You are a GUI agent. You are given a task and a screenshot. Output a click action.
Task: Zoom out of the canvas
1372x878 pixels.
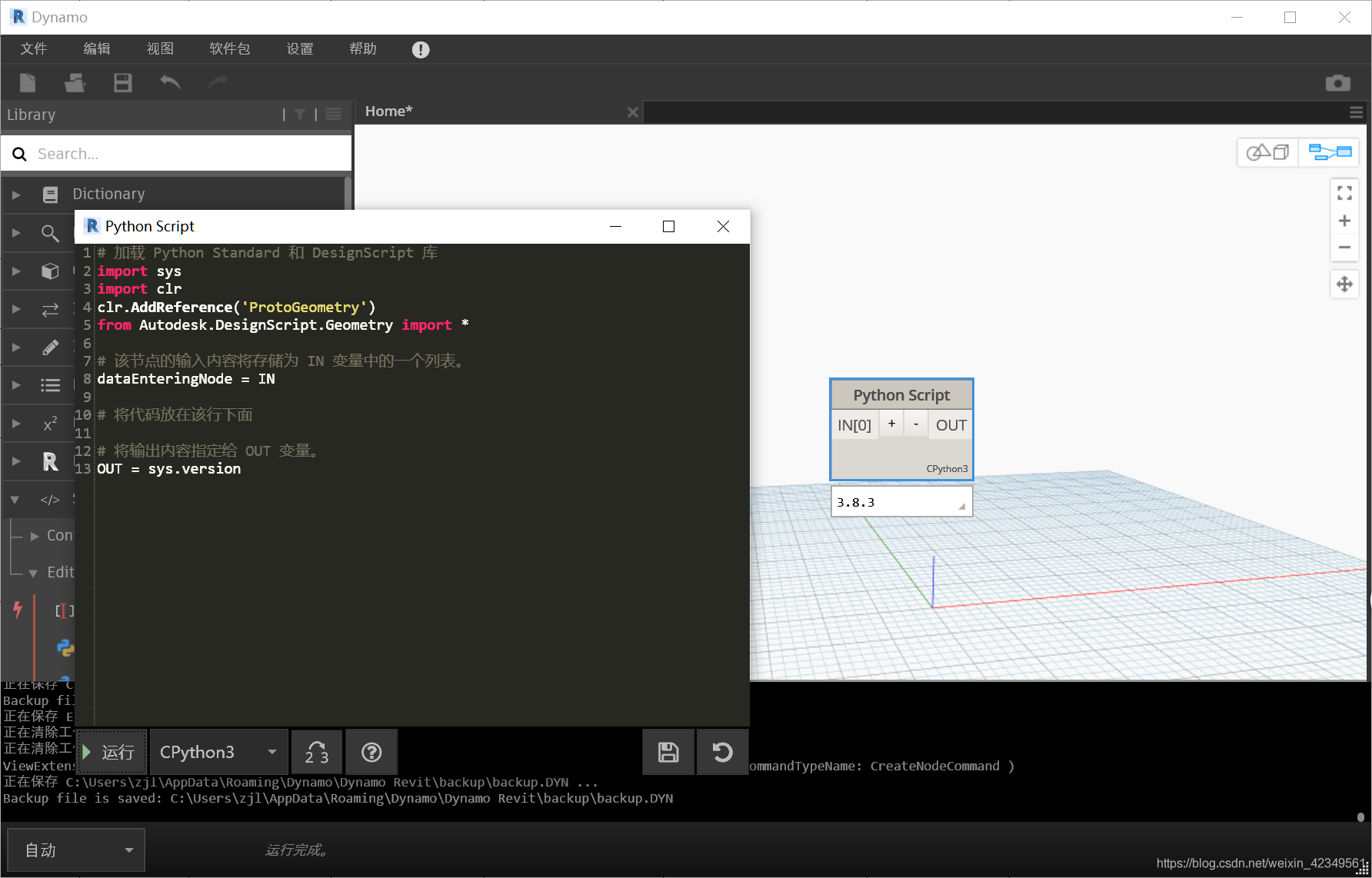[x=1344, y=248]
